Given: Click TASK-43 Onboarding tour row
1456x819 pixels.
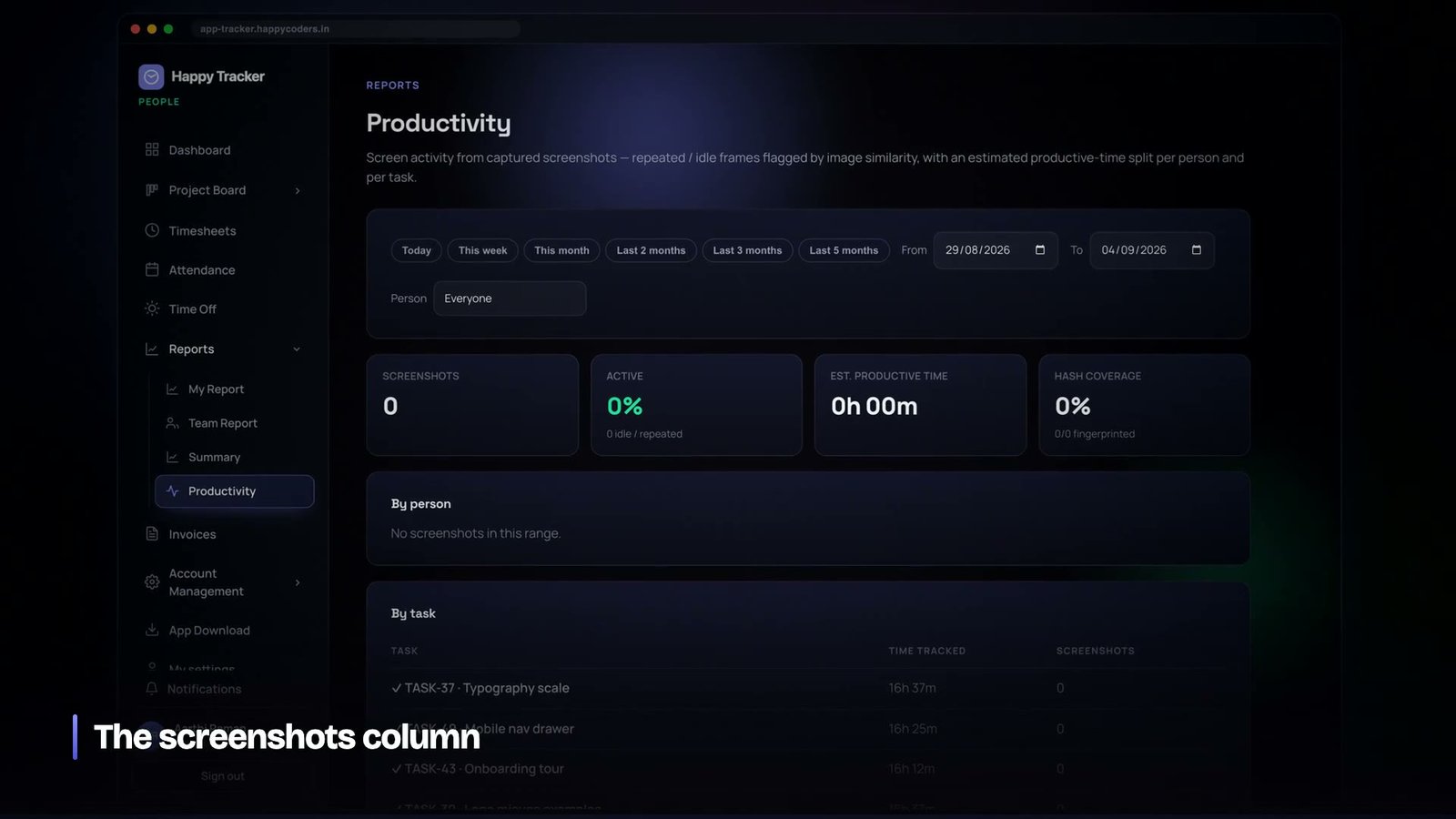Looking at the screenshot, I should pyautogui.click(x=808, y=769).
